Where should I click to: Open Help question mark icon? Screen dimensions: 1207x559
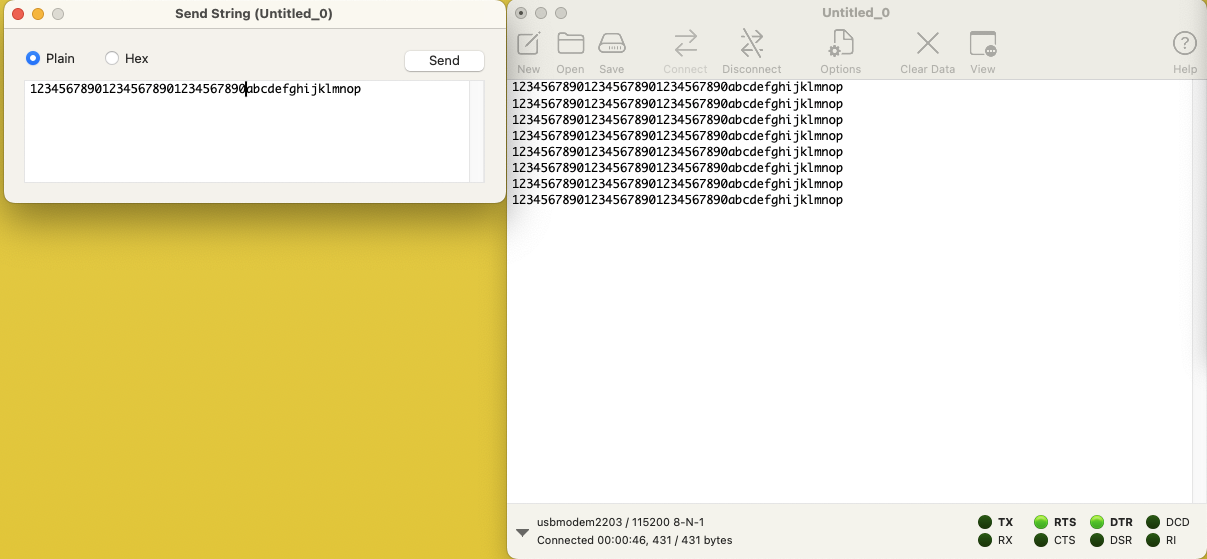click(1185, 43)
